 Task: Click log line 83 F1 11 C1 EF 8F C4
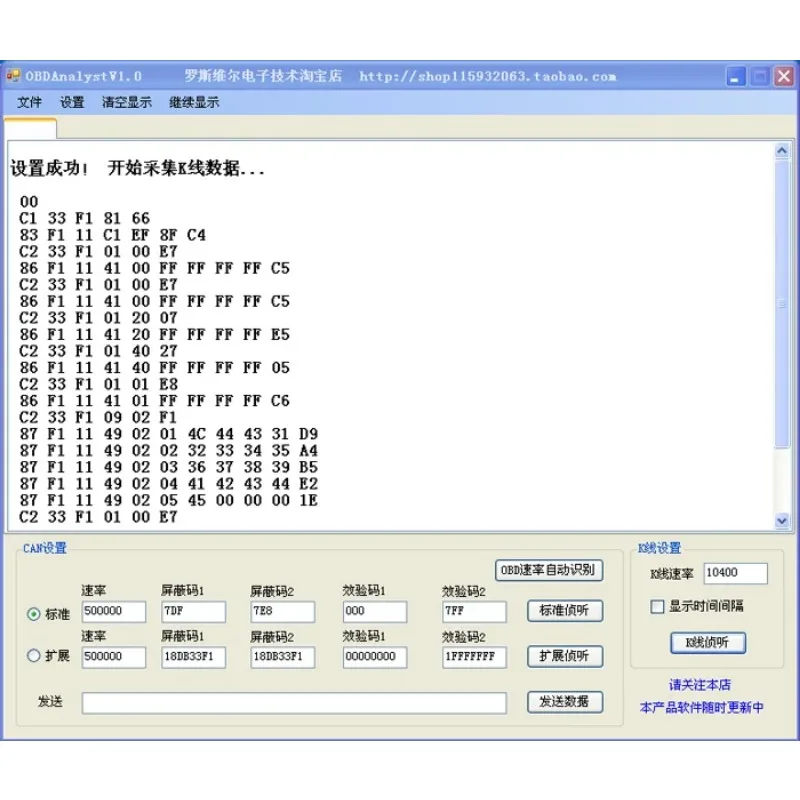(112, 235)
